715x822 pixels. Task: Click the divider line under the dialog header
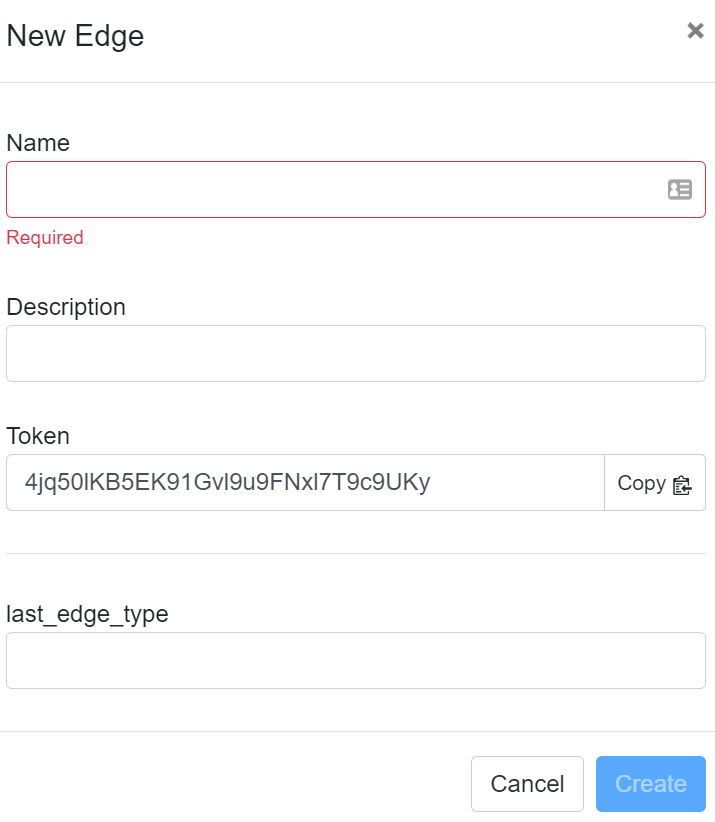(357, 82)
